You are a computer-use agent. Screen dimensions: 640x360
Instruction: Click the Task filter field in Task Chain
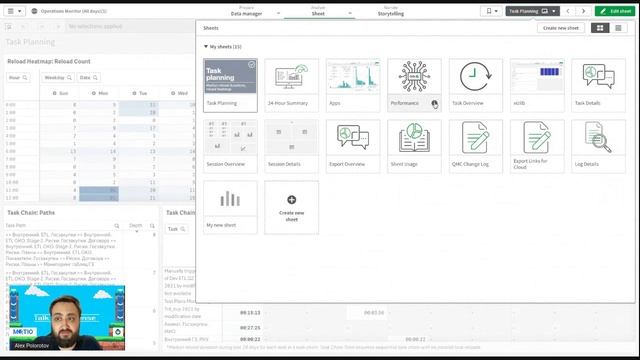point(177,229)
